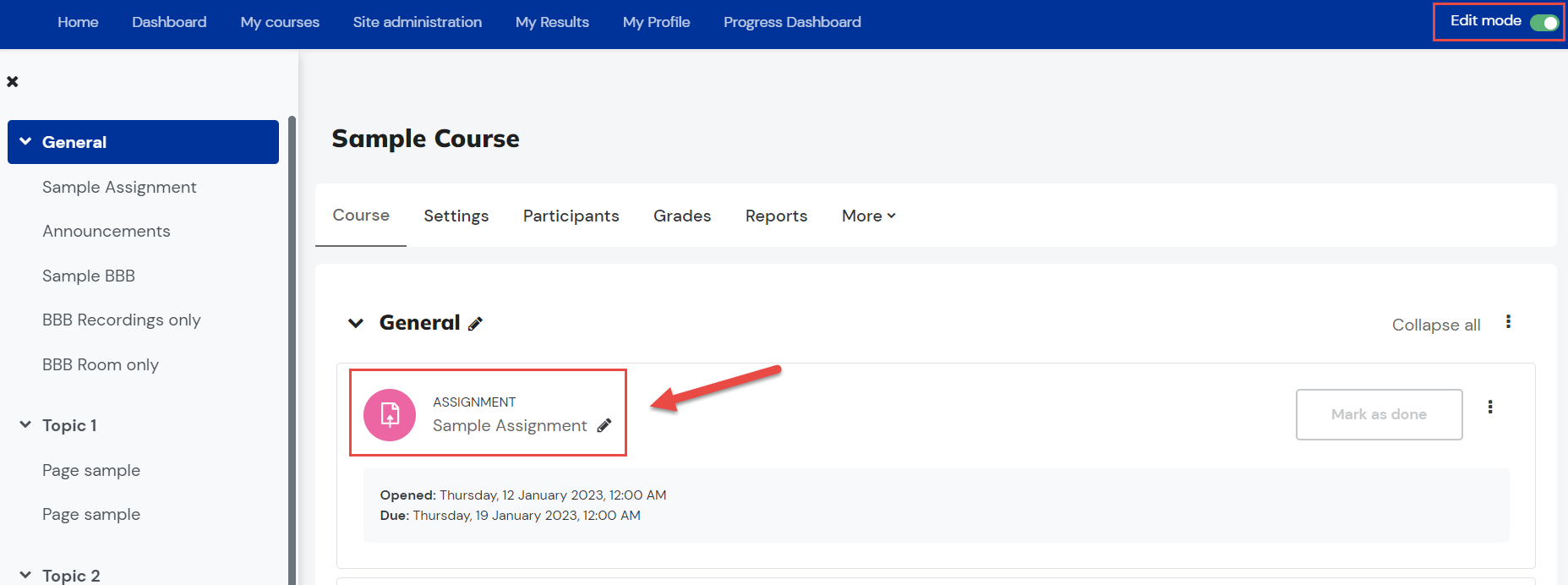Select Sample BBB in the sidebar
1568x585 pixels.
pos(89,276)
